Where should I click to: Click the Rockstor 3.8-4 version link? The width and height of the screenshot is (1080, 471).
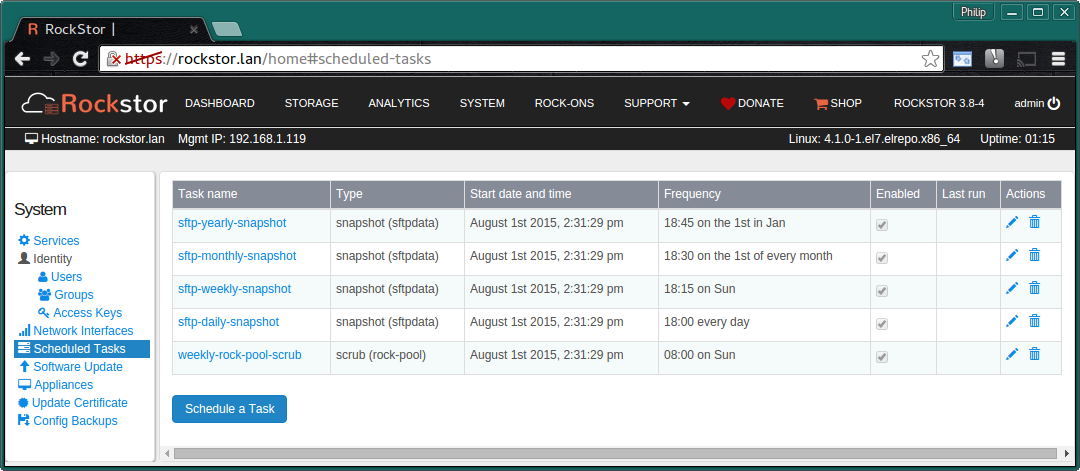[x=939, y=103]
